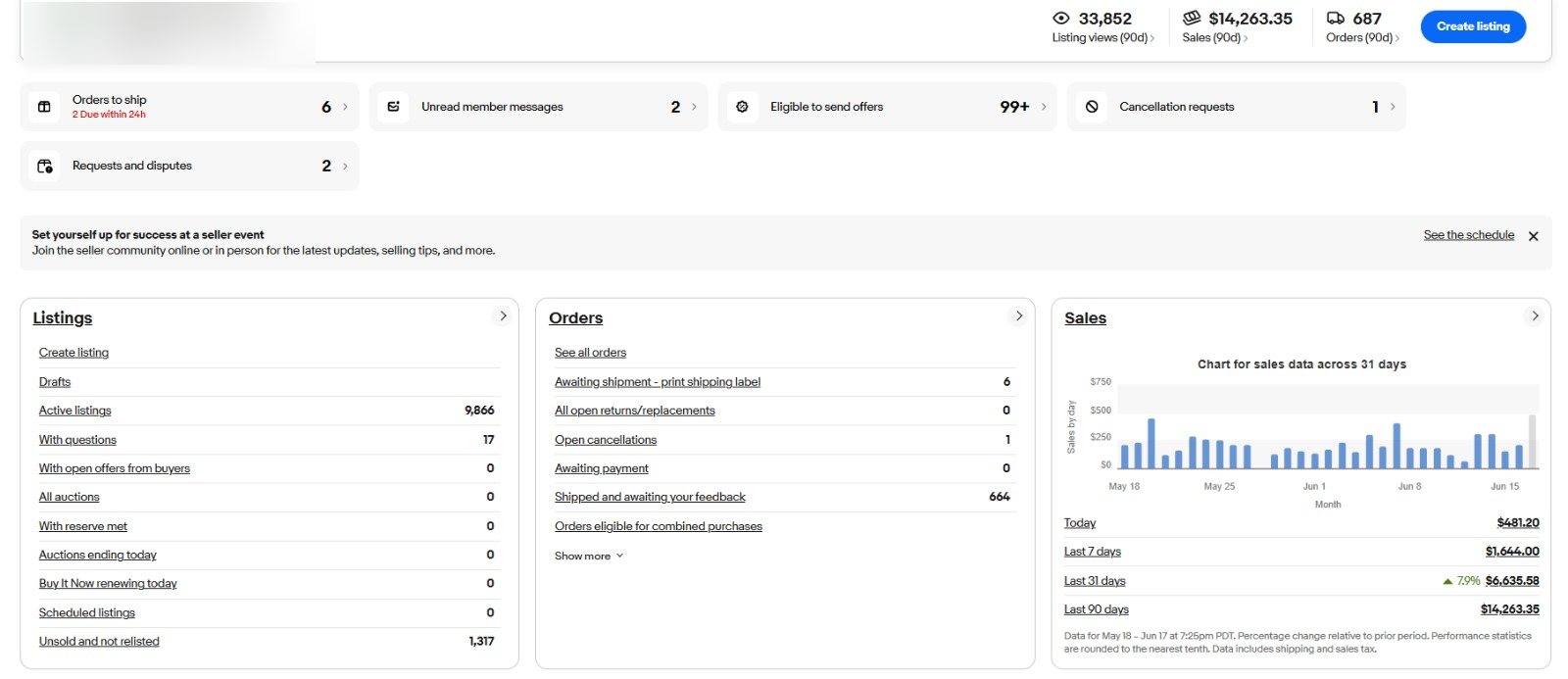Click the 1,317 unsold listings count
Image resolution: width=1568 pixels, height=679 pixels.
point(481,641)
